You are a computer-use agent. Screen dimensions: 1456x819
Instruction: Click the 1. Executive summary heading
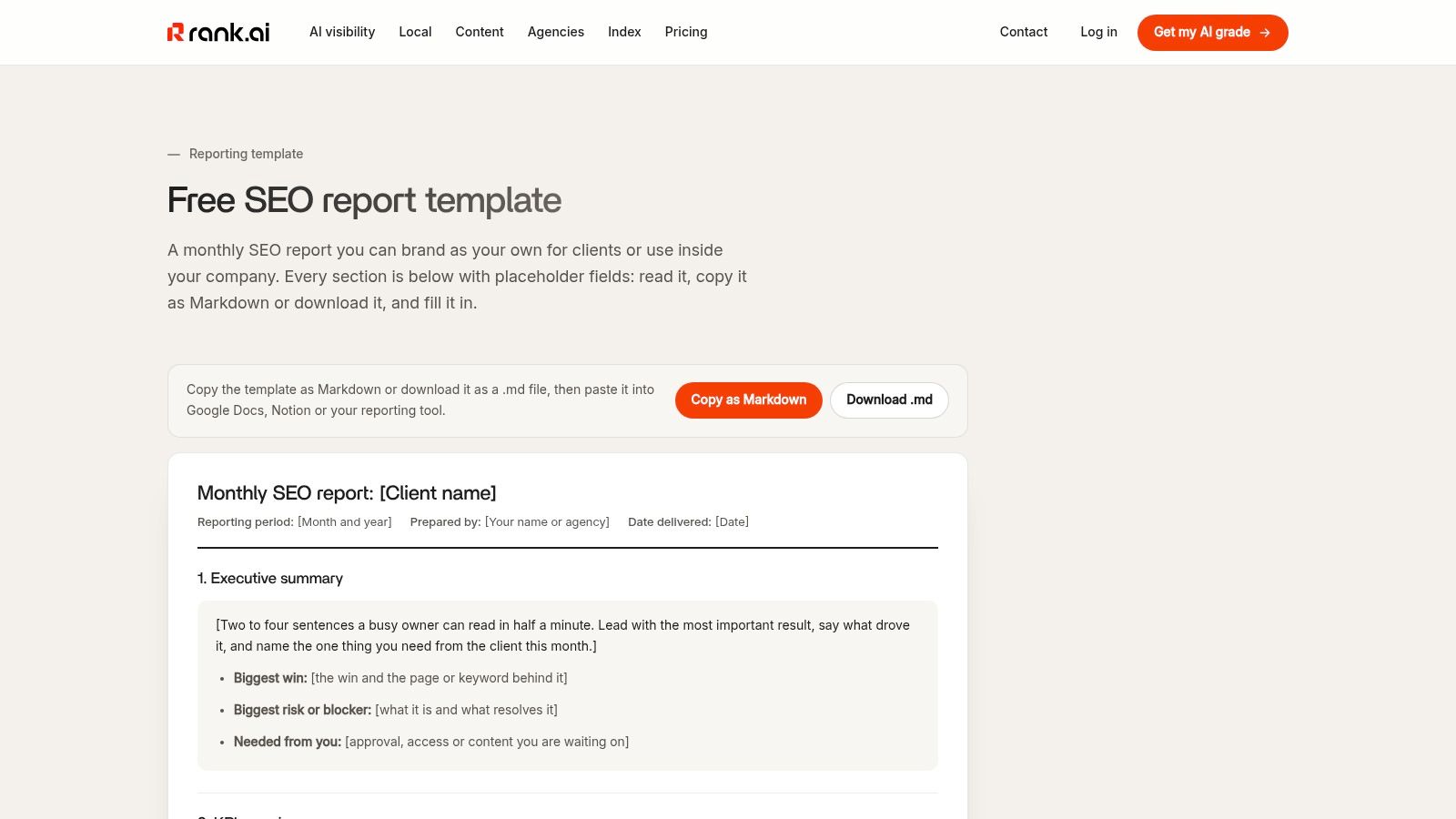[270, 579]
